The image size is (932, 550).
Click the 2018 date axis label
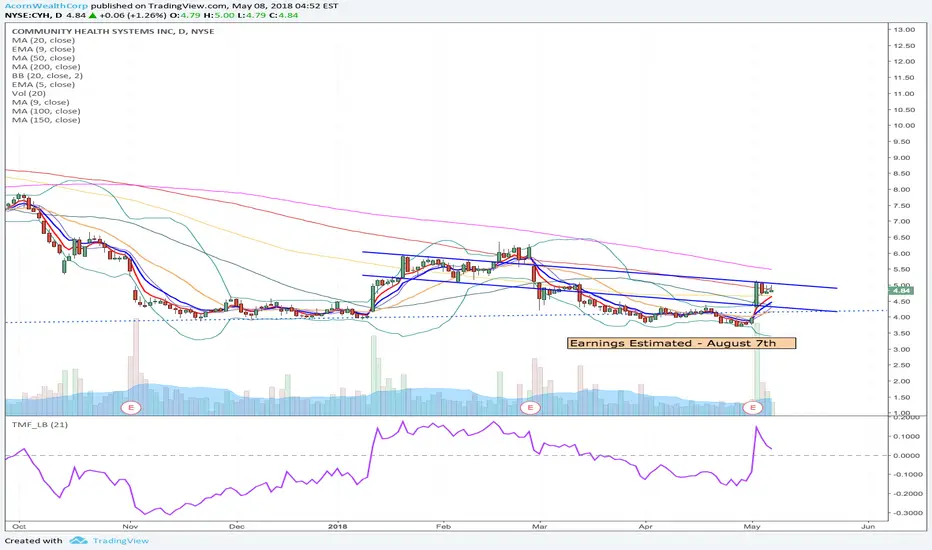tap(338, 526)
